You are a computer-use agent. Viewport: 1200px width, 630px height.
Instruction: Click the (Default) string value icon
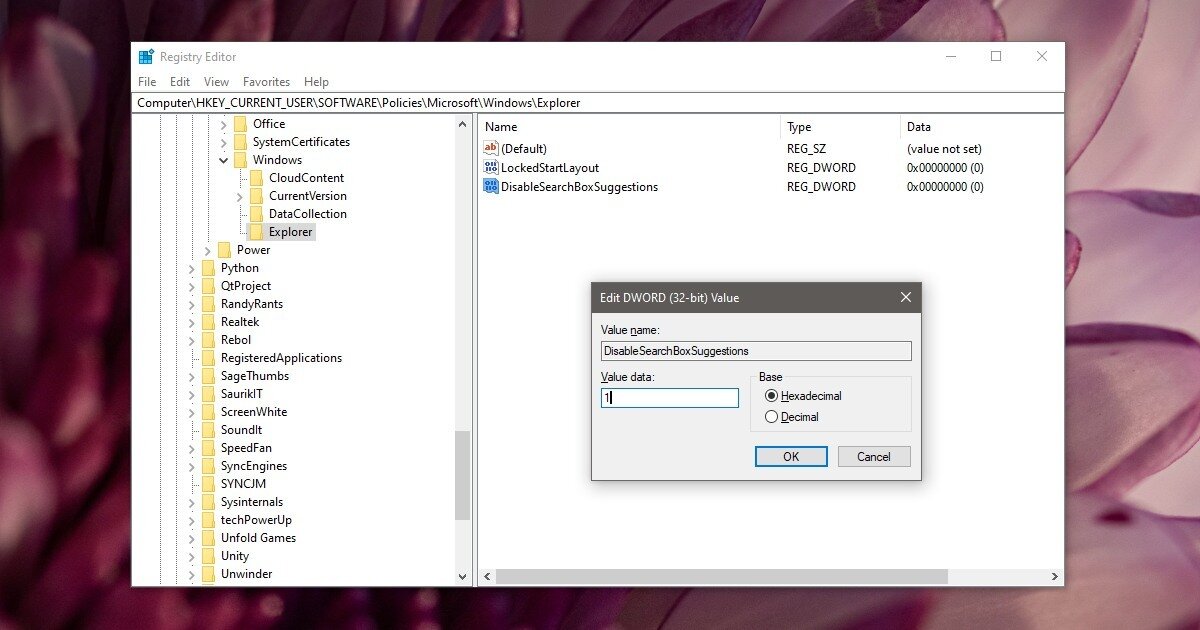(491, 148)
